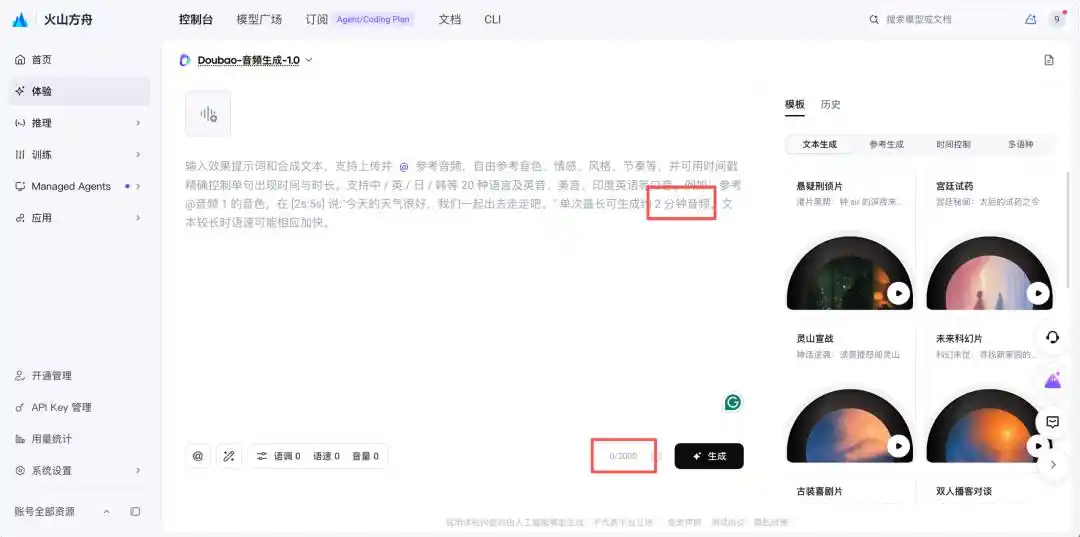Select the 体验 sparkle icon in sidebar

point(20,92)
